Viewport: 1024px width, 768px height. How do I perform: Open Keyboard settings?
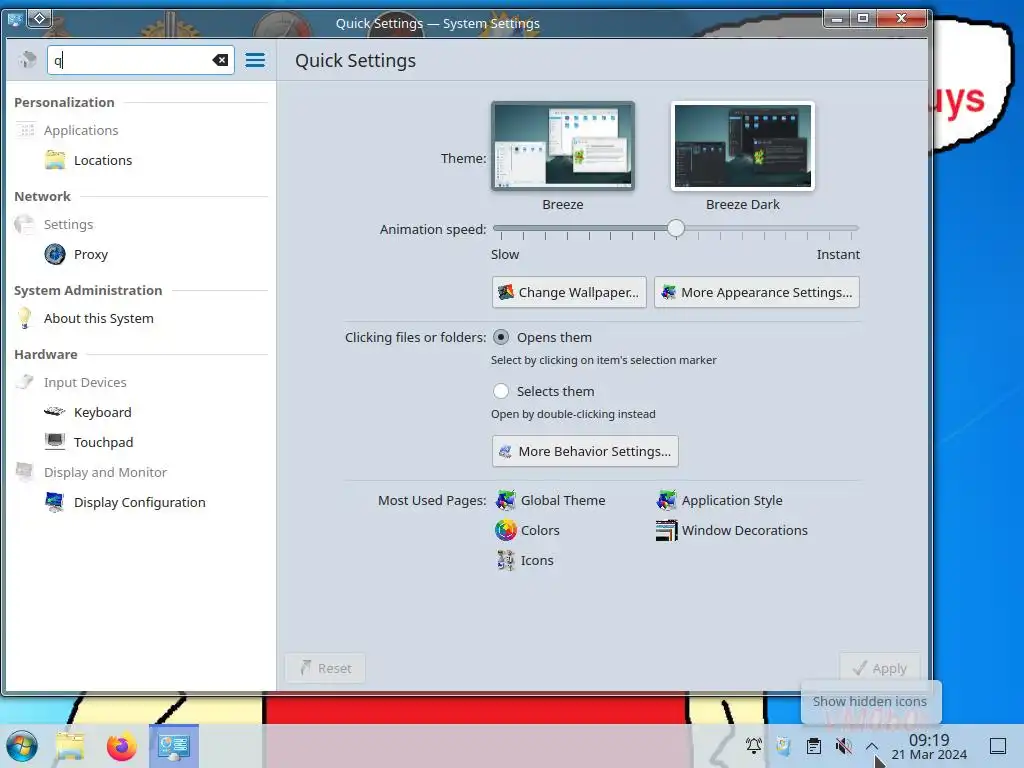tap(103, 412)
